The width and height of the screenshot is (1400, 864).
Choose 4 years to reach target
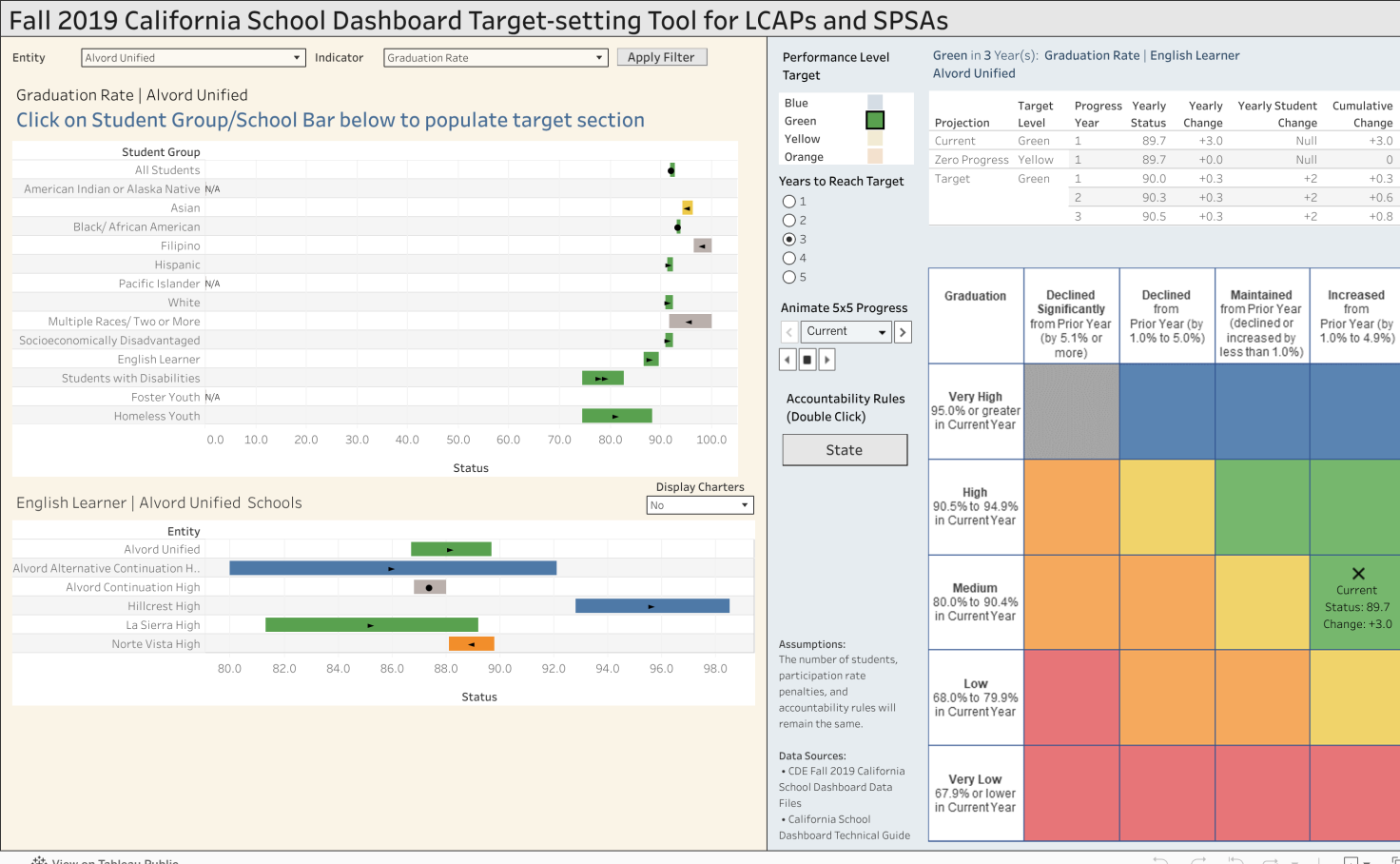click(x=788, y=258)
